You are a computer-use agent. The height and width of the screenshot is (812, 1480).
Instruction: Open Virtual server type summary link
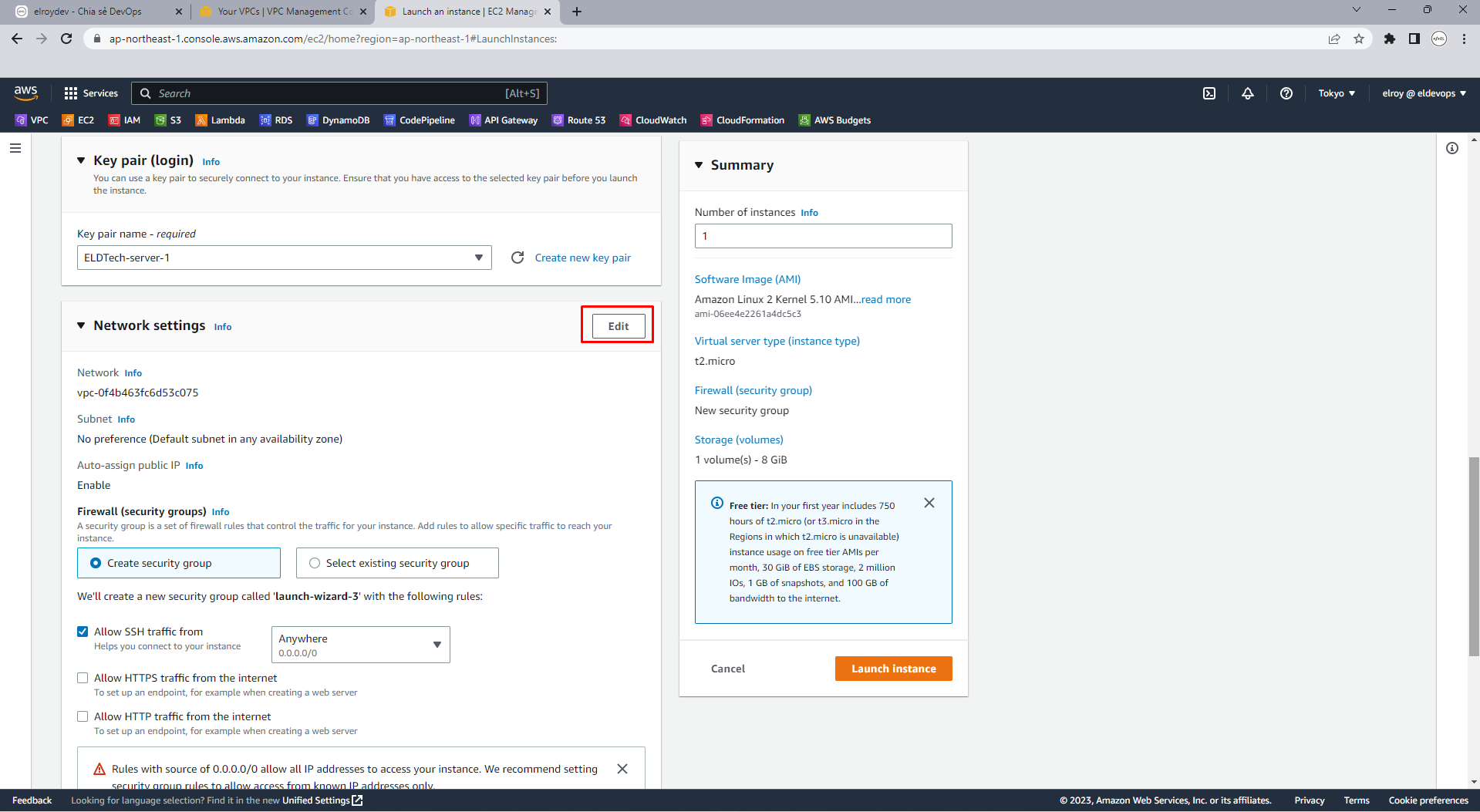point(777,341)
